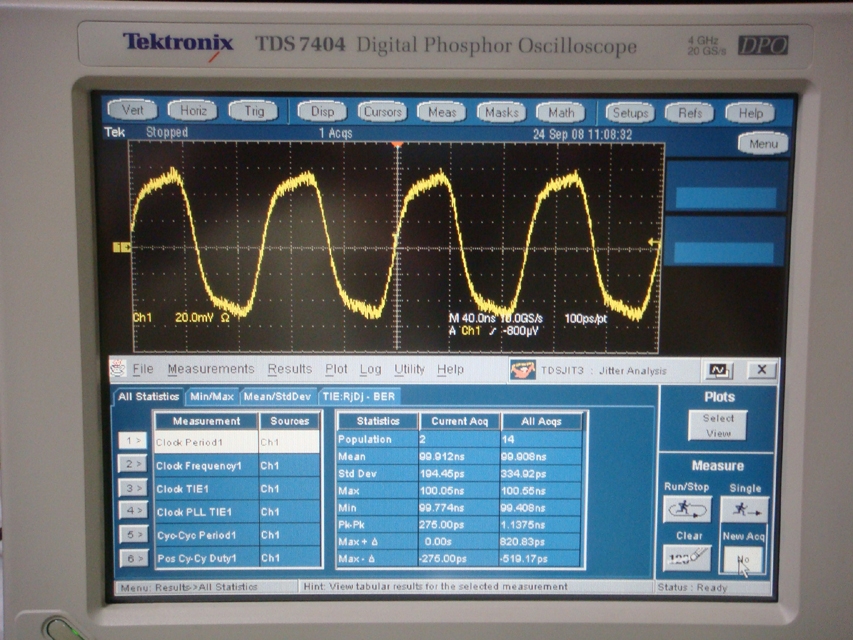
Task: Switch to the Mean/StdDev tab
Action: click(277, 397)
